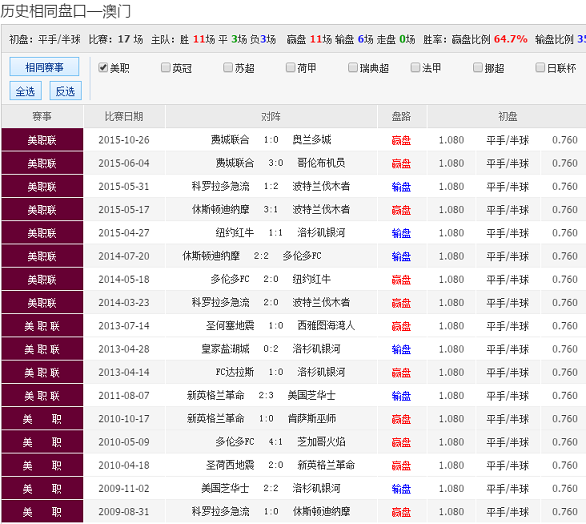Click 美职联 label in 2015-10-26 row
Screen dimensions: 586x524
click(42, 140)
